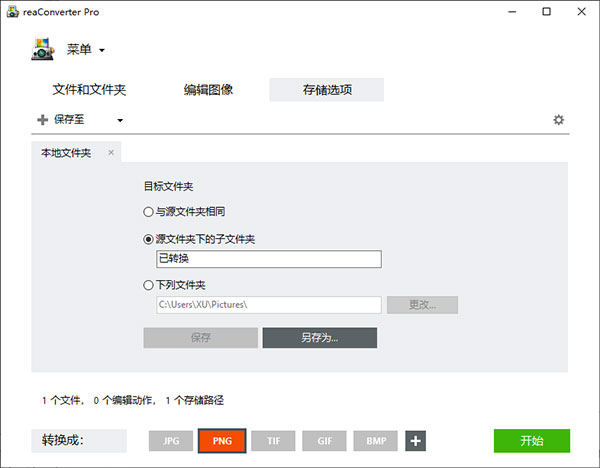Click the 另存为... button
Screen dimensions: 600x468
coord(320,338)
